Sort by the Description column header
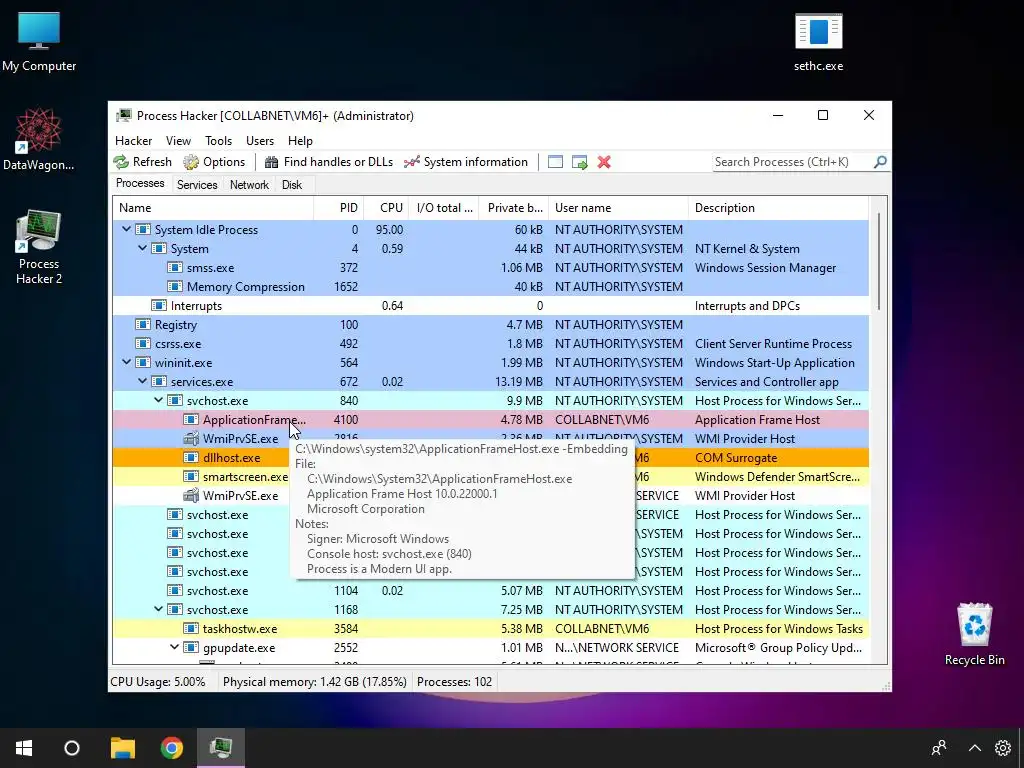The image size is (1024, 768). pos(778,208)
